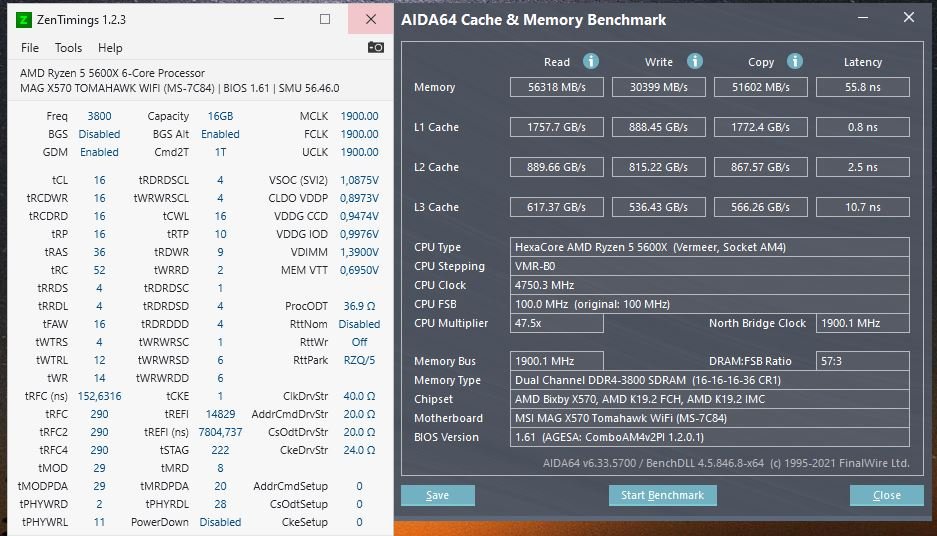The width and height of the screenshot is (937, 536).
Task: Click CPU FSB field 100.0 MHz
Action: pyautogui.click(x=710, y=304)
